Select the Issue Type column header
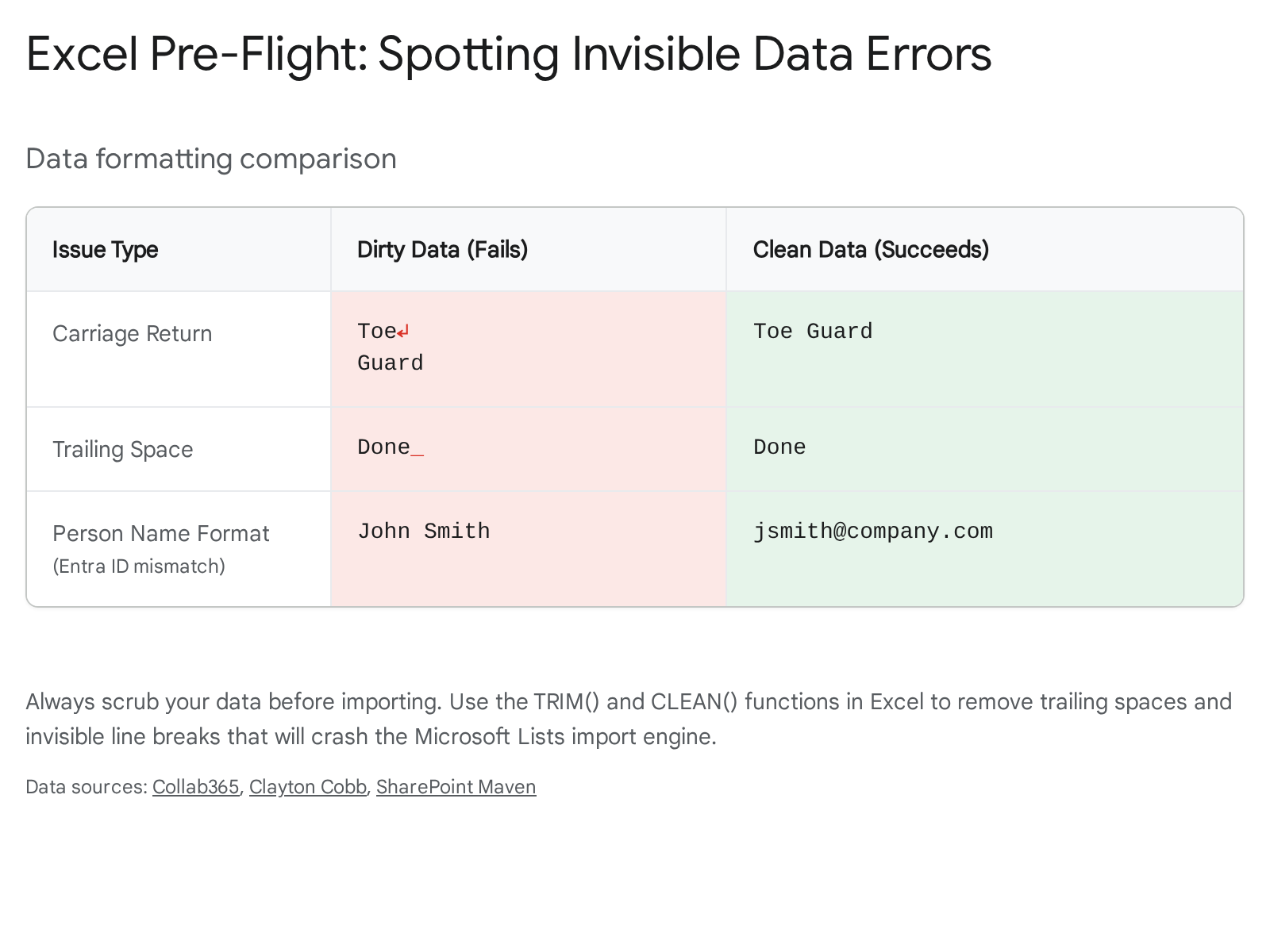The width and height of the screenshot is (1270, 952). [106, 250]
